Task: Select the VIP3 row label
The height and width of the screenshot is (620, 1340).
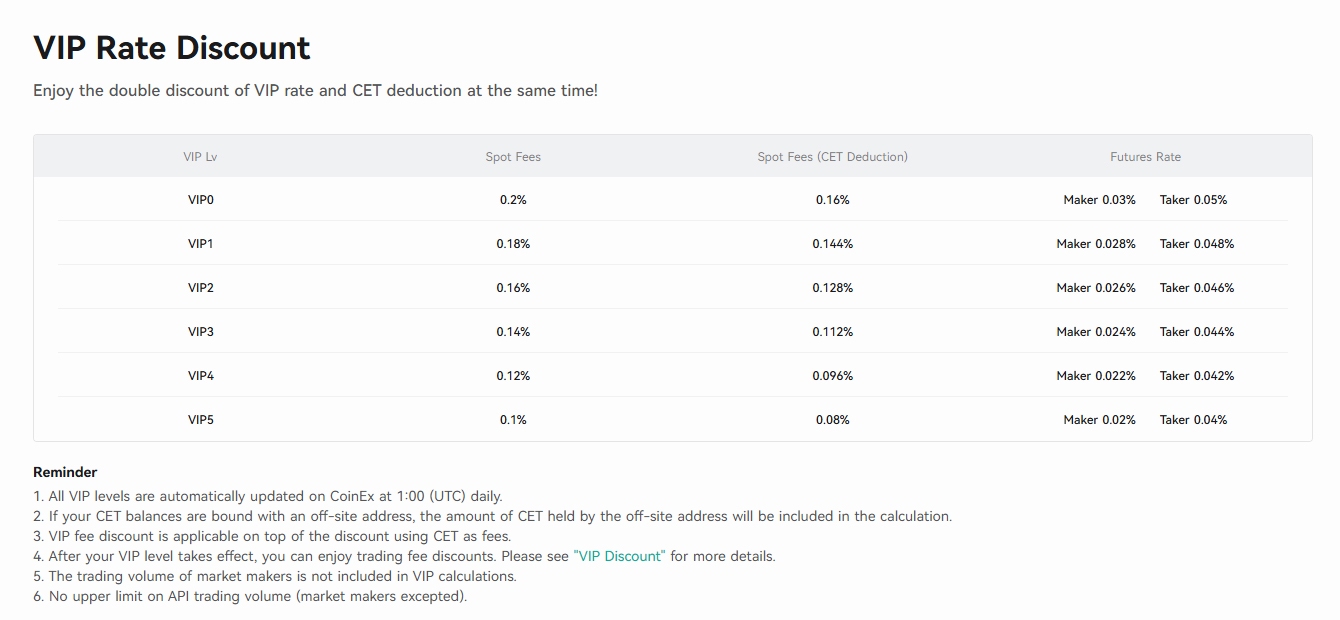Action: click(x=201, y=332)
